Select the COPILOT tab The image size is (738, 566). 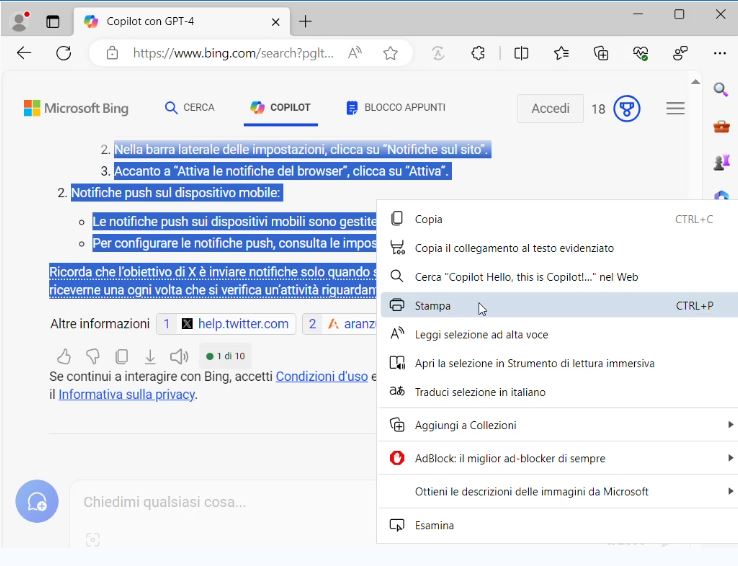click(281, 108)
